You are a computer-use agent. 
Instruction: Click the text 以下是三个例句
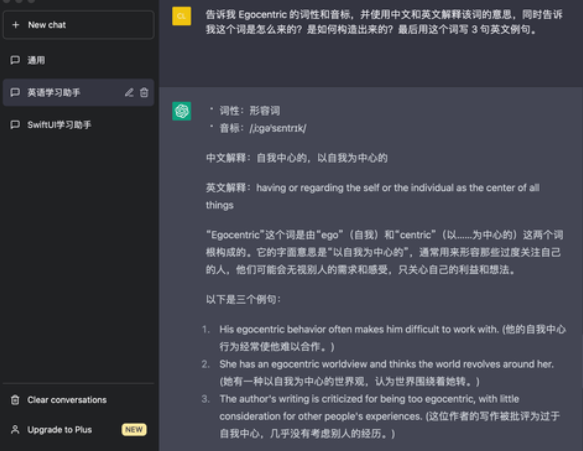[243, 299]
